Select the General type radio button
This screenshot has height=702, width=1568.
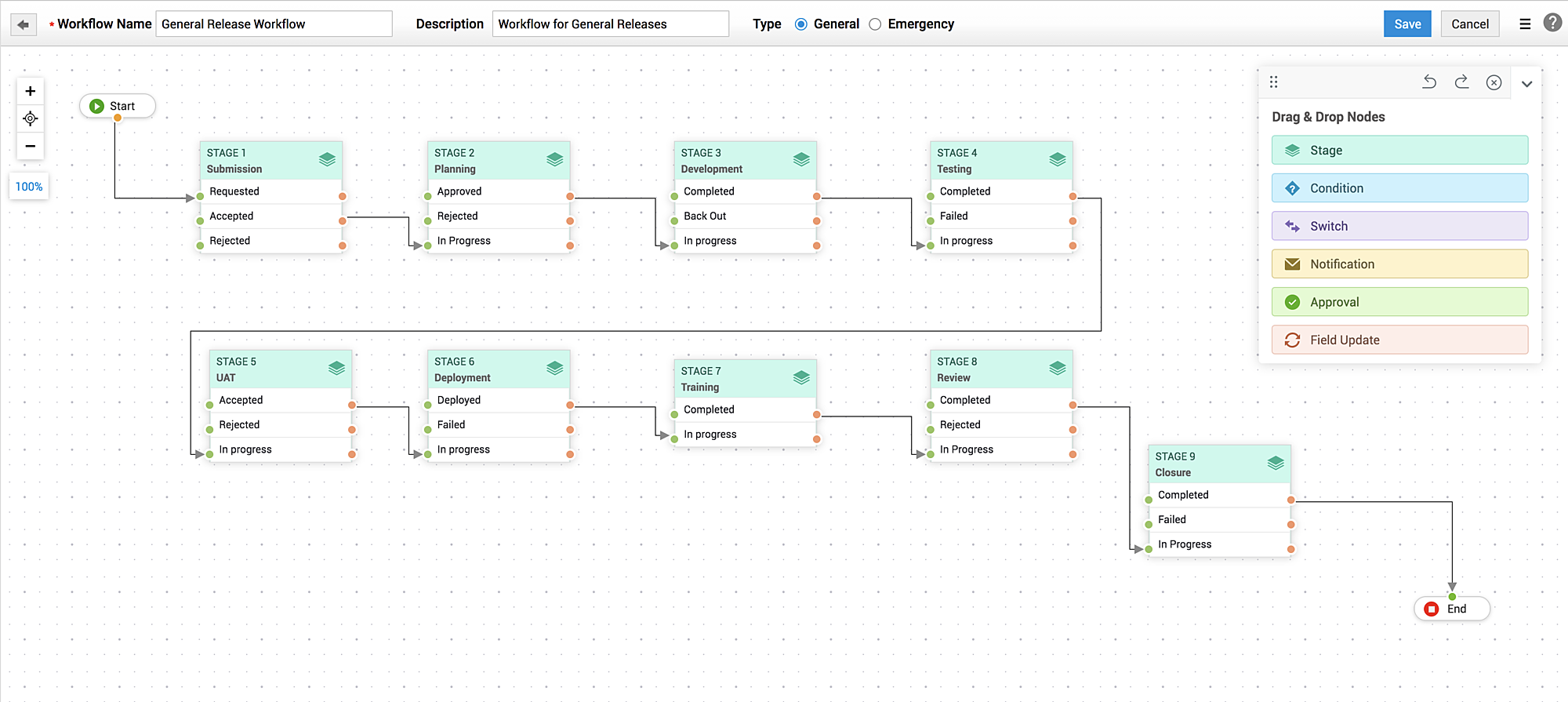point(800,24)
